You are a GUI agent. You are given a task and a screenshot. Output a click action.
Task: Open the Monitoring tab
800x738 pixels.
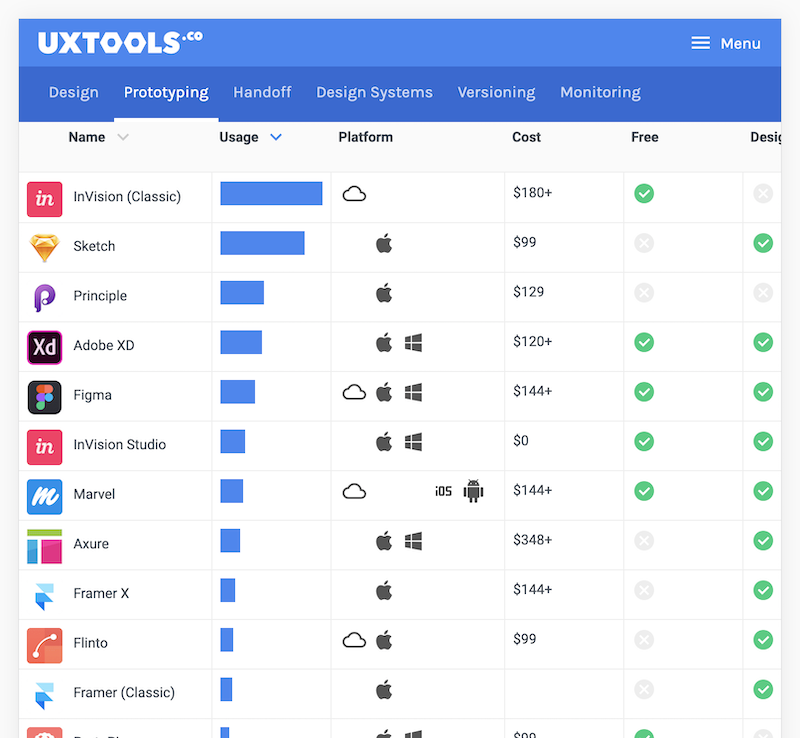pyautogui.click(x=601, y=92)
